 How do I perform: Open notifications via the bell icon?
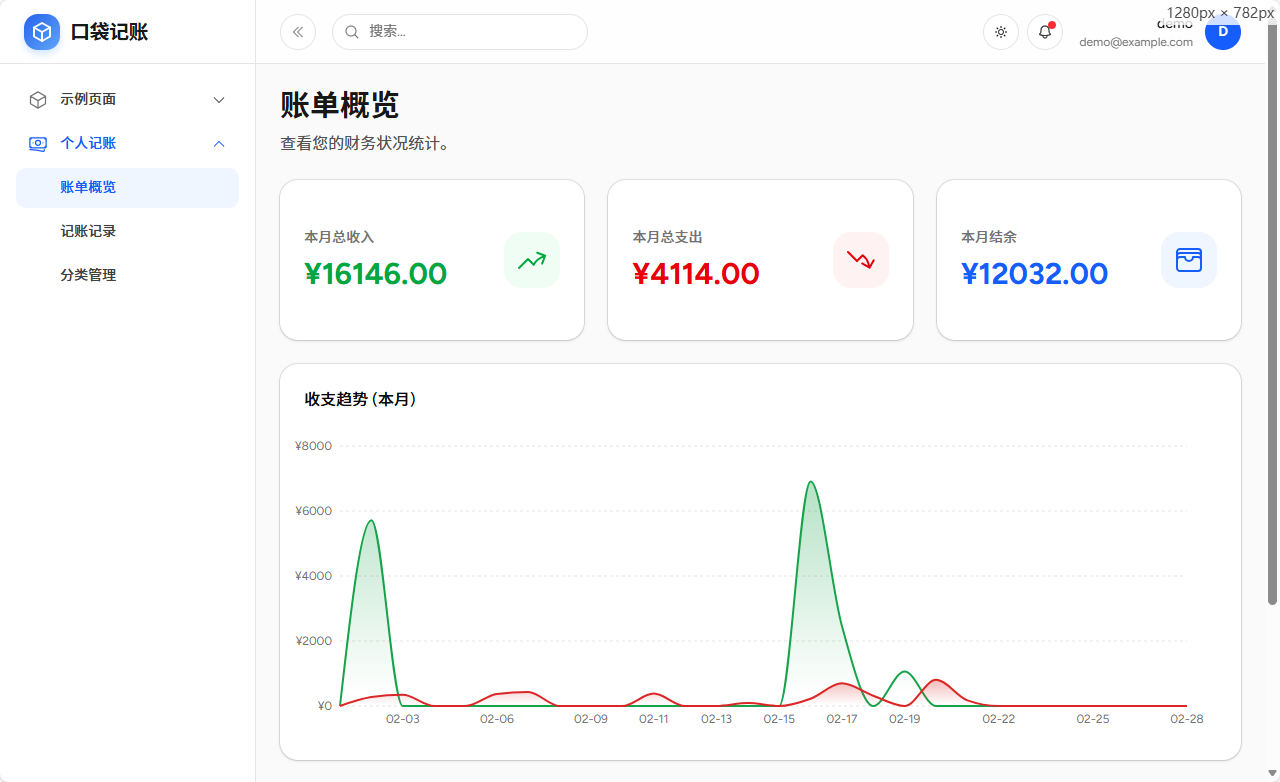pos(1044,32)
